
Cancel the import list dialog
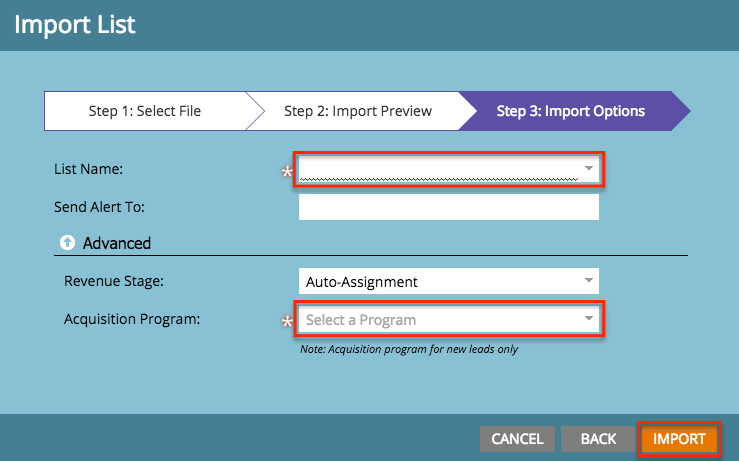point(517,439)
